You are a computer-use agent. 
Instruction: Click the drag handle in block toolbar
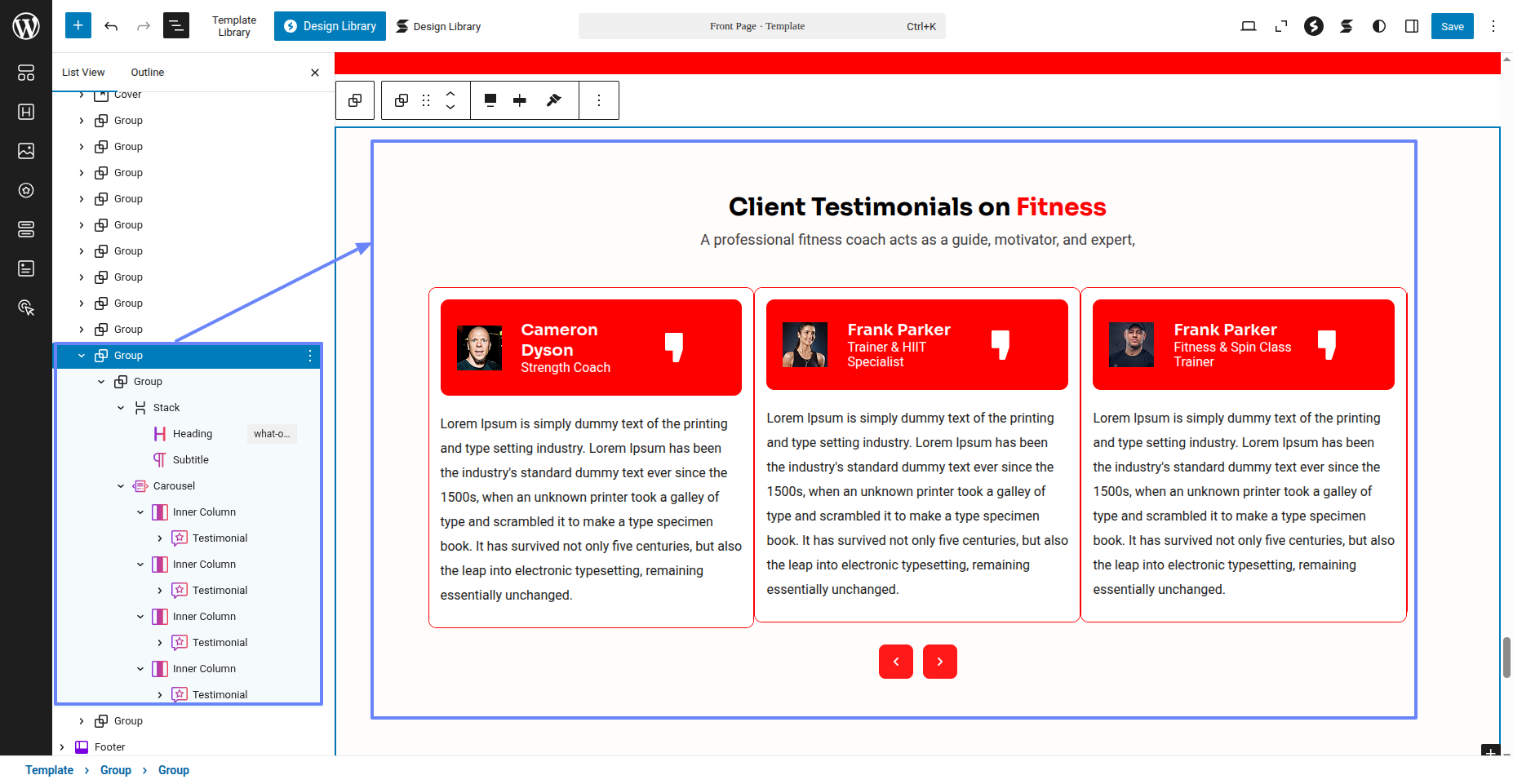[426, 100]
